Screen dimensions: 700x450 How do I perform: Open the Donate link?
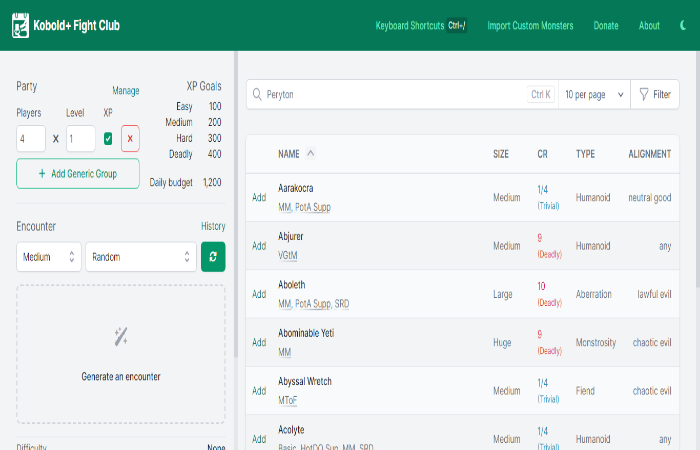(x=606, y=25)
